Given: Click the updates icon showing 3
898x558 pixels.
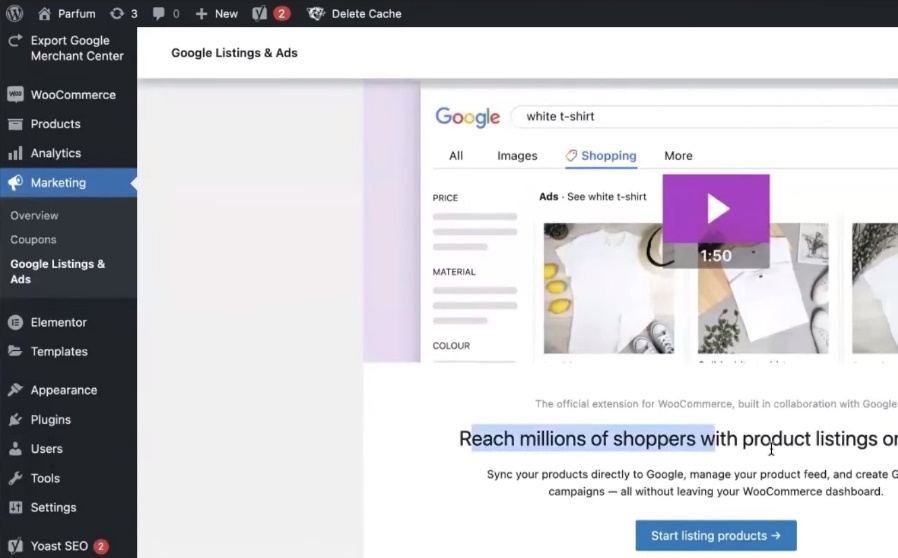Looking at the screenshot, I should coord(117,14).
